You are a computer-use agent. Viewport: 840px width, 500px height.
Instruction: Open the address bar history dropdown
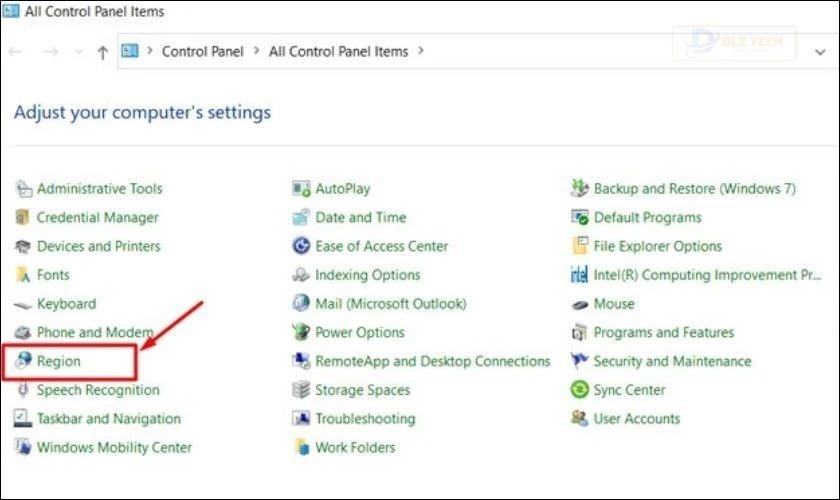coord(820,52)
